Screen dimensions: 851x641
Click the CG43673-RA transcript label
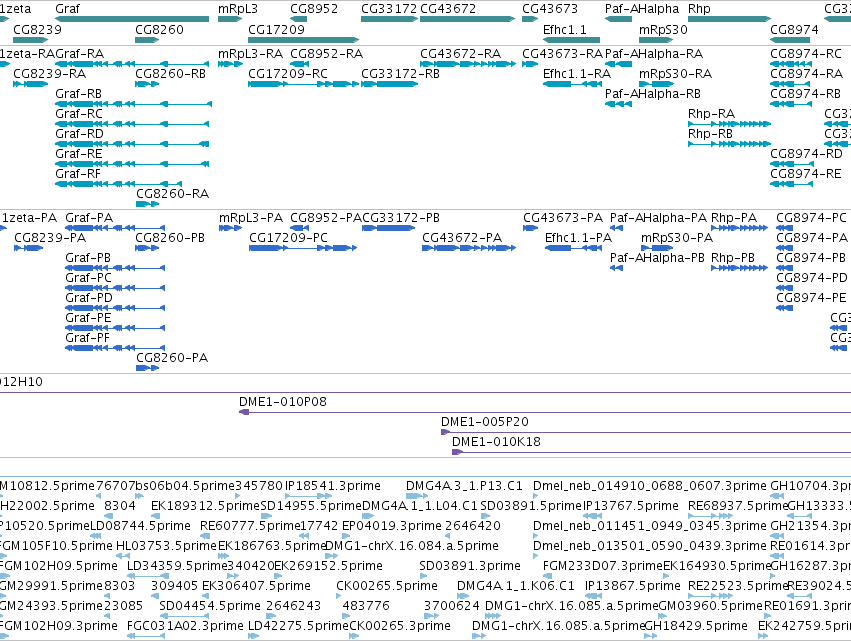pos(563,54)
